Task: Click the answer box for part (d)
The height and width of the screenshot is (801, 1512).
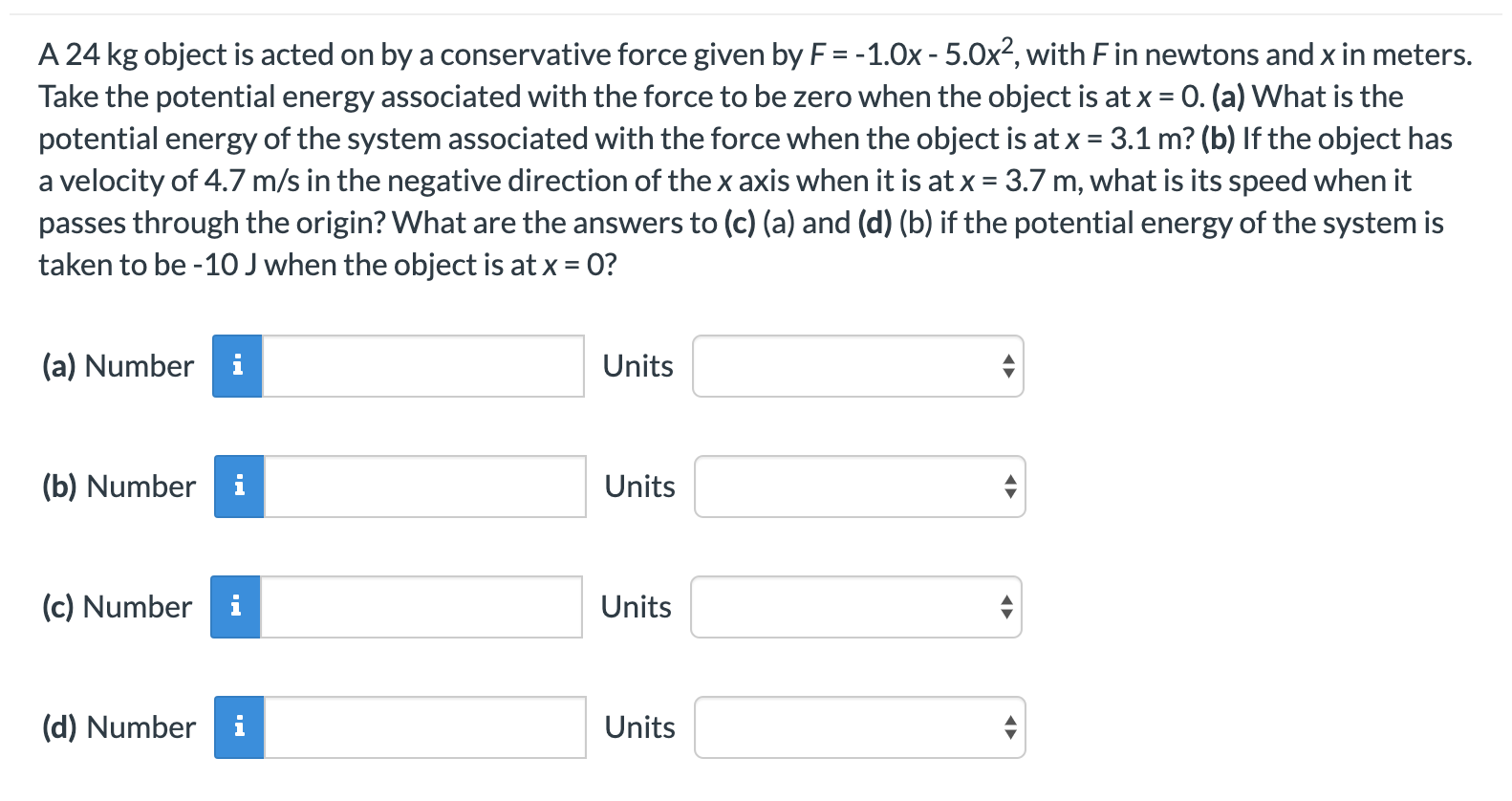Action: point(421,727)
